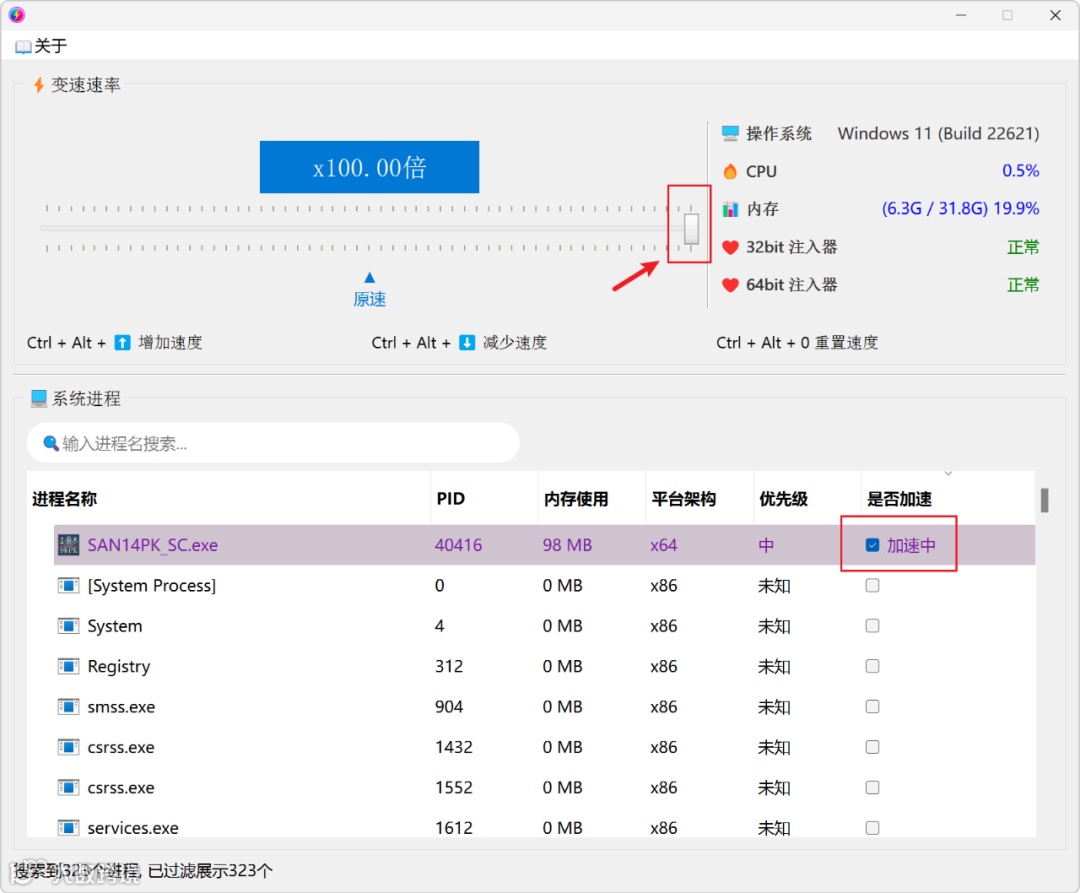Select the smss.exe process name

121,707
